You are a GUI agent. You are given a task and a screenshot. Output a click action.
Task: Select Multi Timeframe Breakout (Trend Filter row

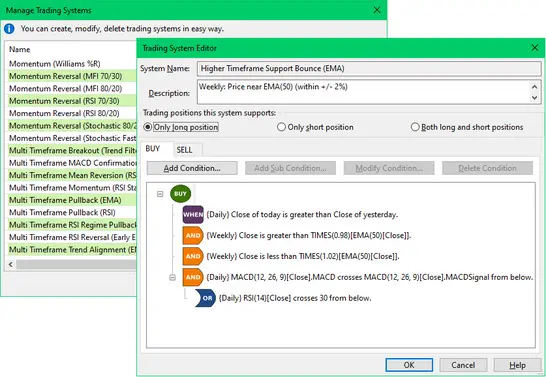tap(72, 150)
